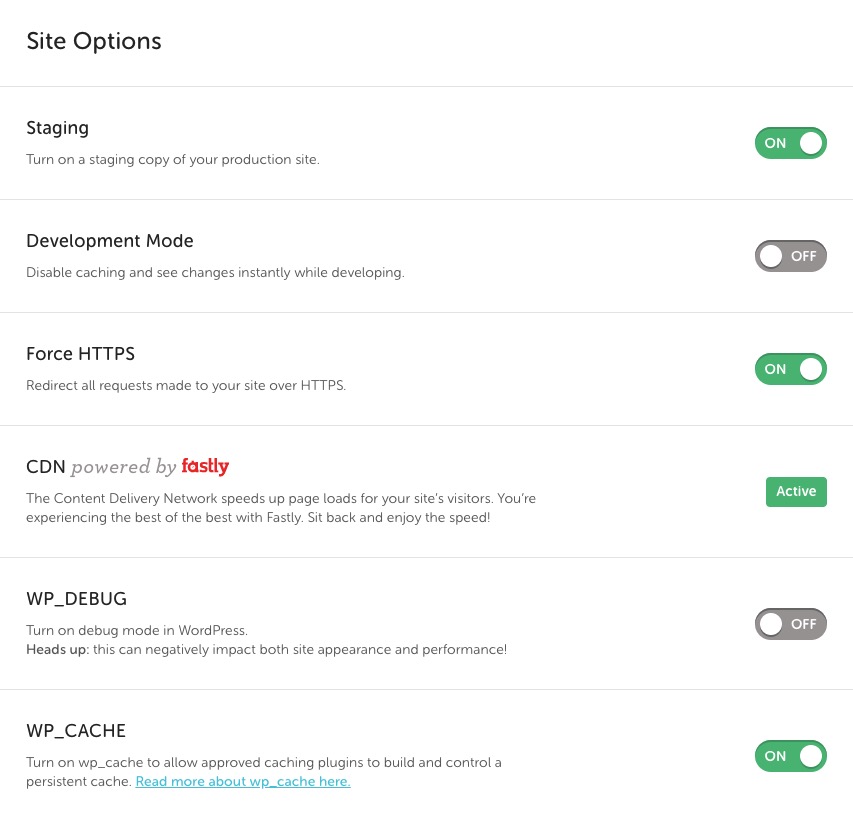Enable the Development Mode switch

pos(790,256)
